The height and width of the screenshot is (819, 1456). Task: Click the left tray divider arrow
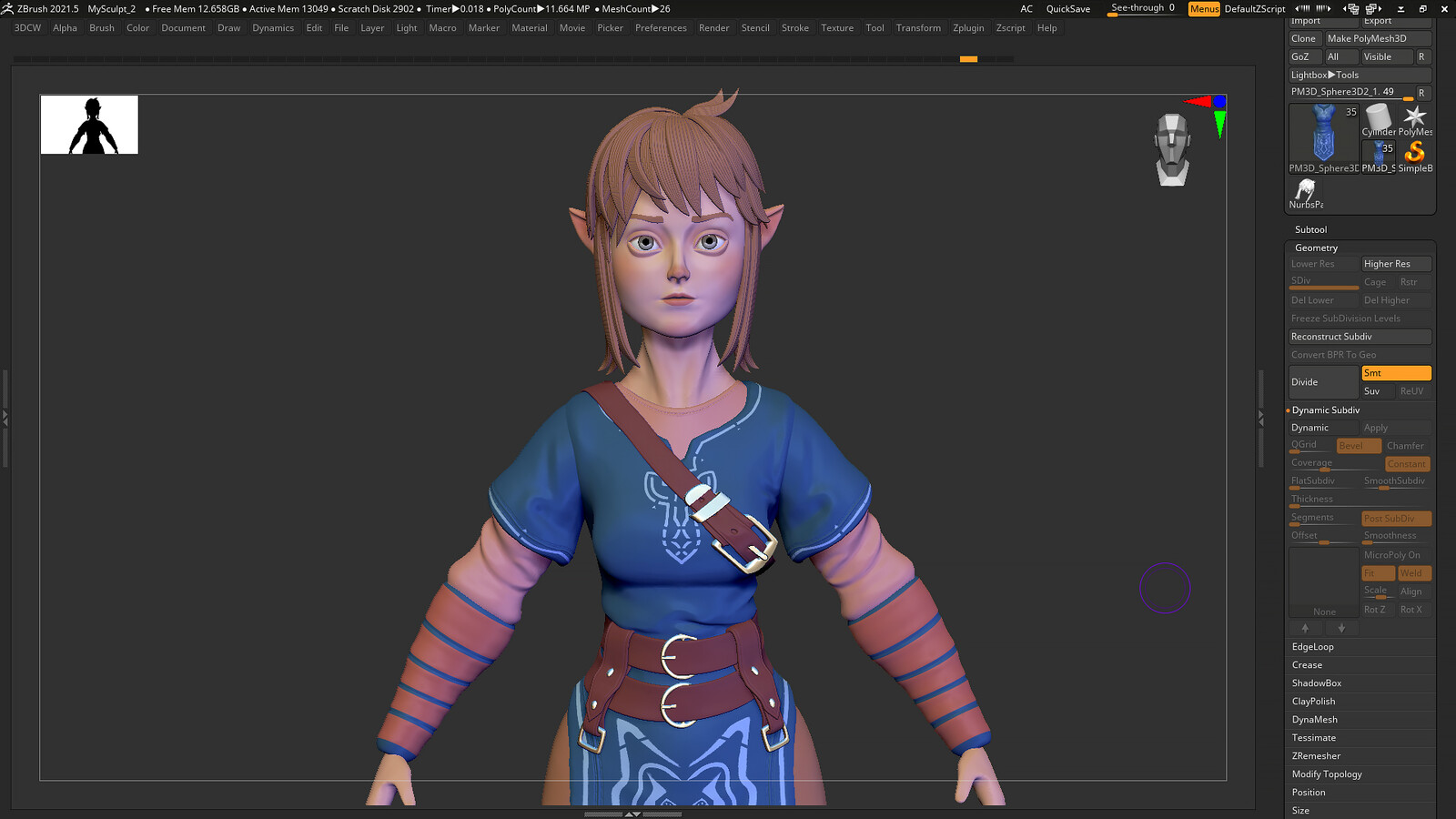pyautogui.click(x=5, y=419)
